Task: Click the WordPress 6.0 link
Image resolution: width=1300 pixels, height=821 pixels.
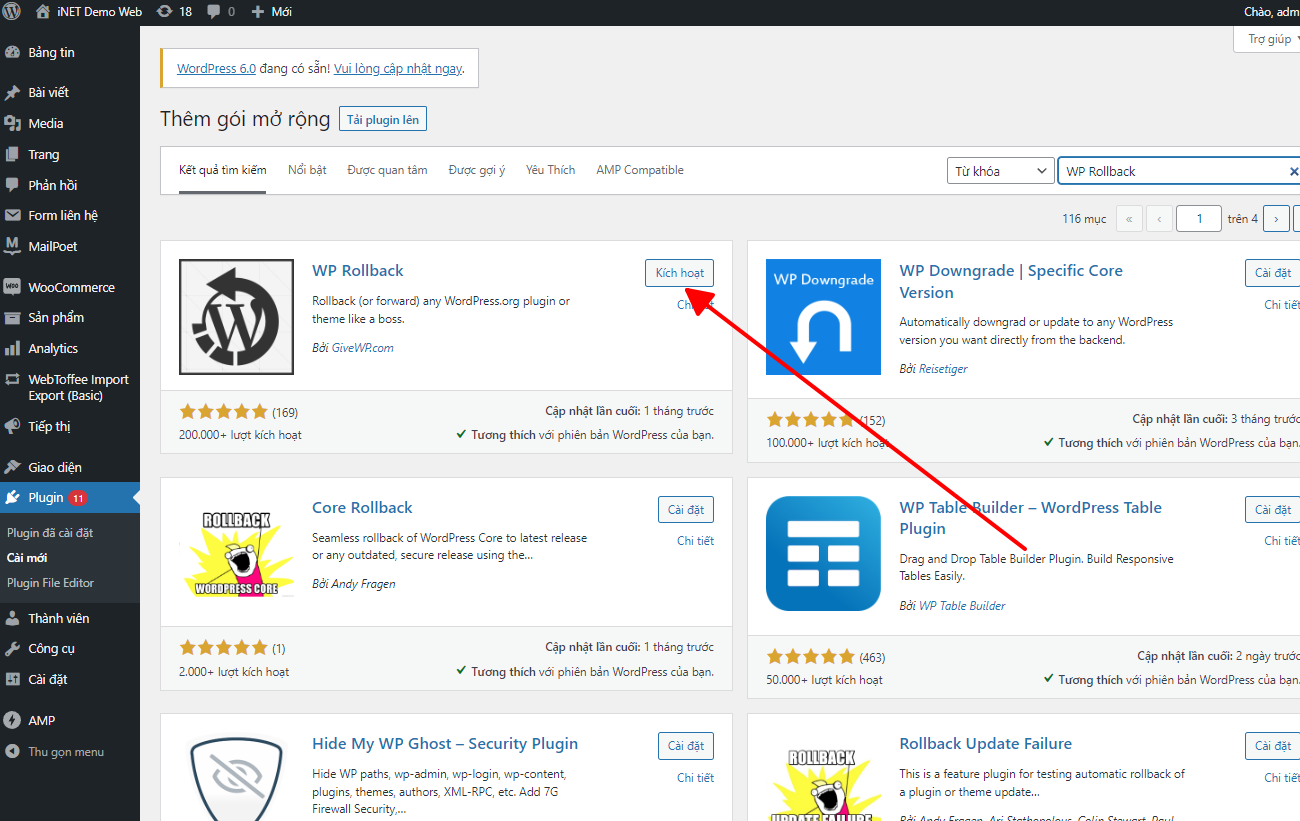Action: [x=216, y=69]
